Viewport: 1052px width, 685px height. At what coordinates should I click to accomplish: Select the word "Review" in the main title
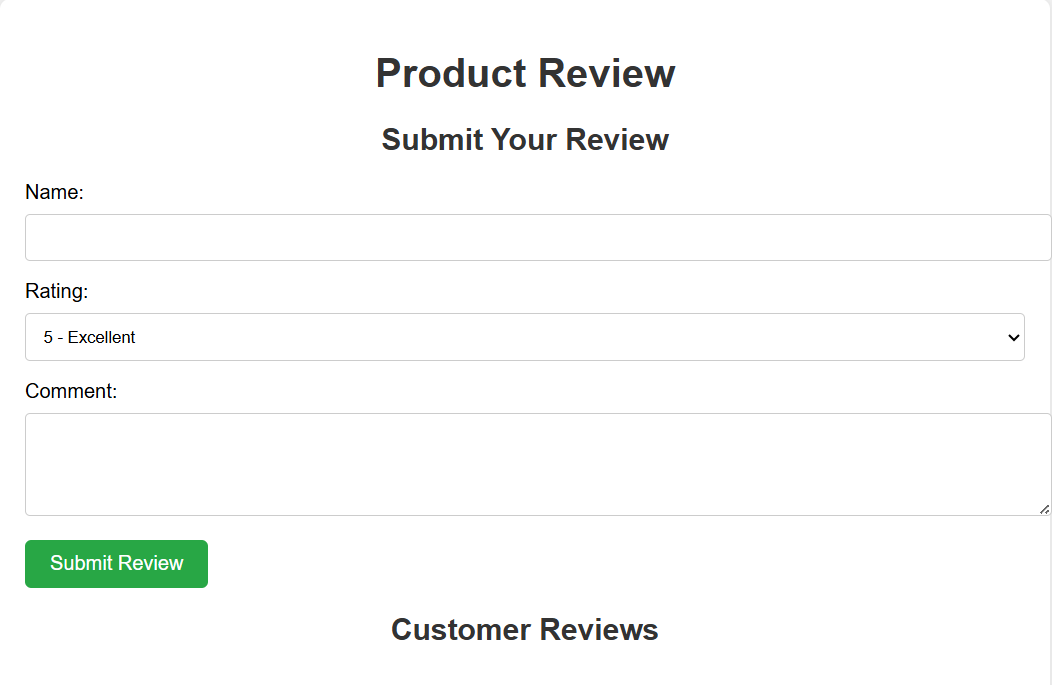point(607,73)
